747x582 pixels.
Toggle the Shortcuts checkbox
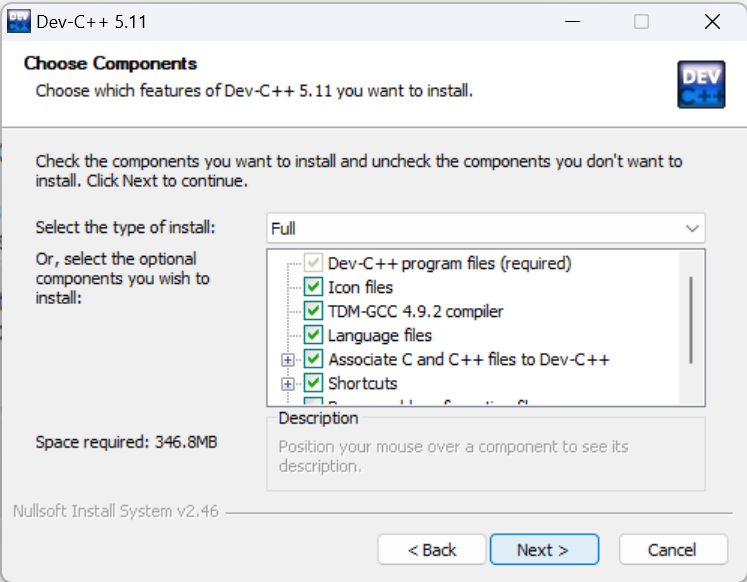click(x=313, y=383)
